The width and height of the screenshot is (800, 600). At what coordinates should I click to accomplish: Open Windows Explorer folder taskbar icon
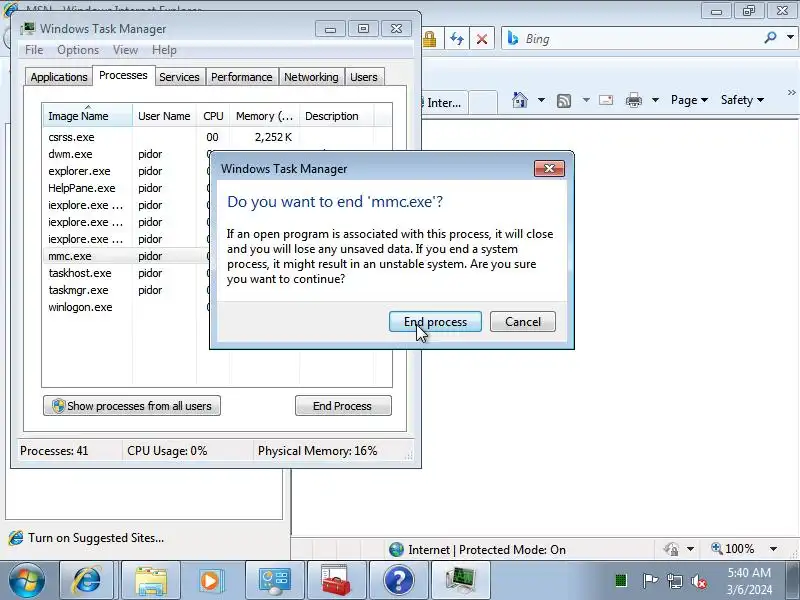[x=151, y=580]
